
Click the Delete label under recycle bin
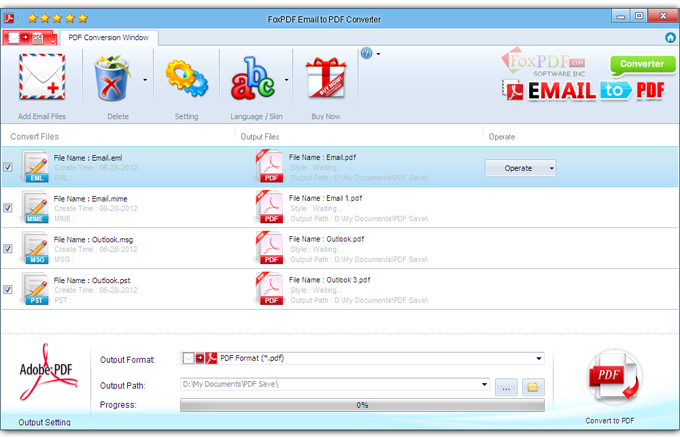(118, 116)
